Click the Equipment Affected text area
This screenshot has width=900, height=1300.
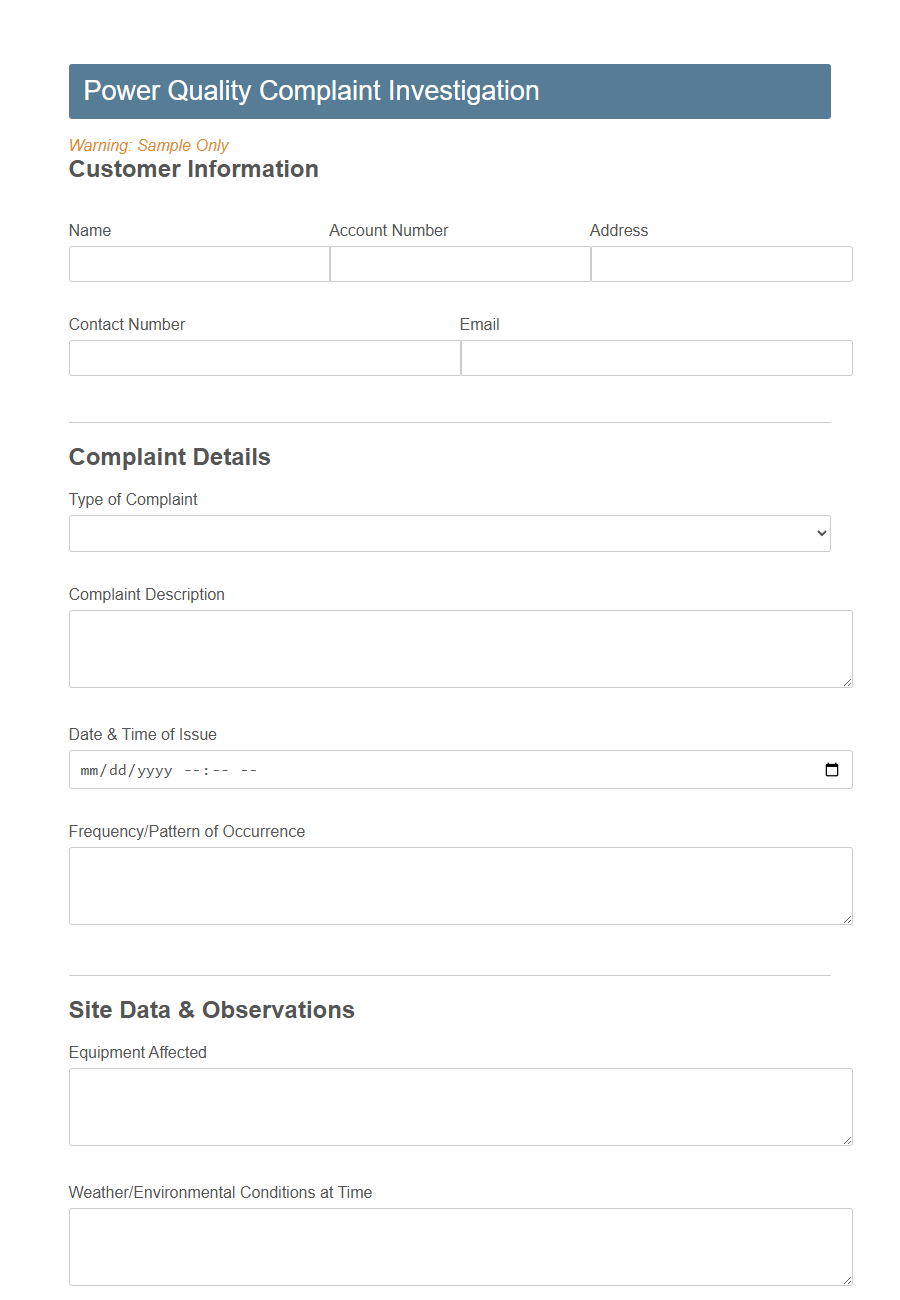pos(460,1106)
